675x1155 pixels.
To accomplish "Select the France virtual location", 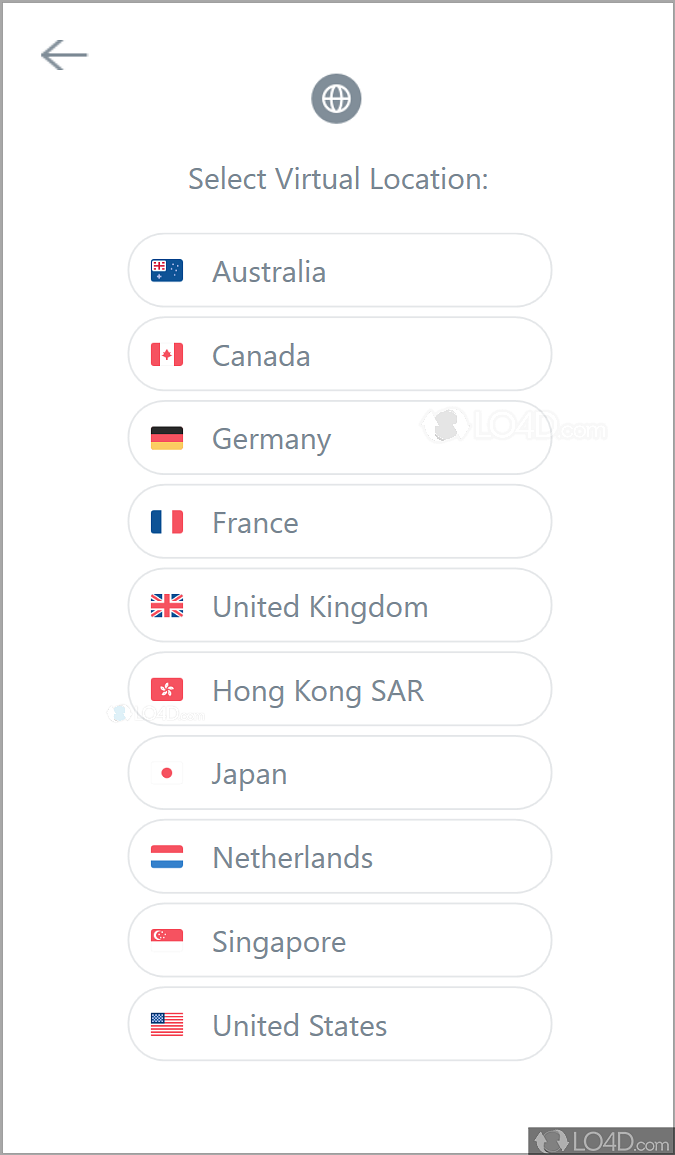I will [340, 523].
